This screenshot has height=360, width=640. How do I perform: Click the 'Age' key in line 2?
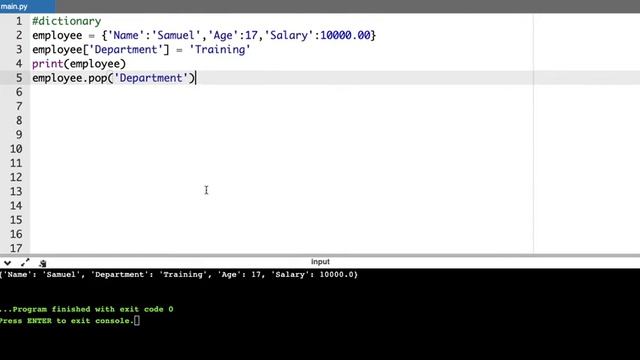click(x=223, y=36)
